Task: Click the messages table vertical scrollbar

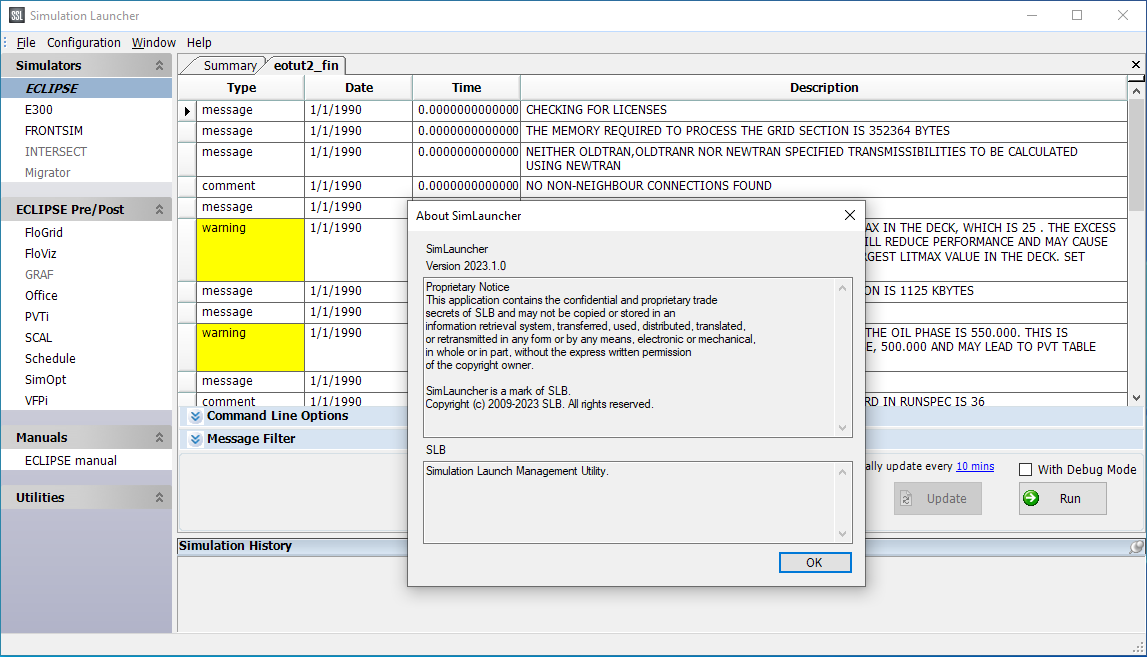Action: 1135,243
